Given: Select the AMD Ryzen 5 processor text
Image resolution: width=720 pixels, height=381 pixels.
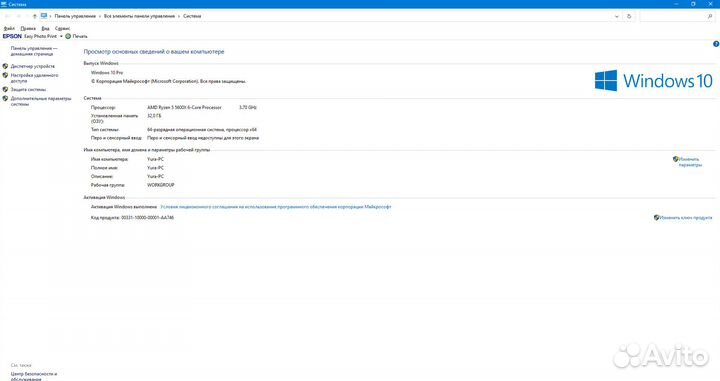Looking at the screenshot, I should coord(184,107).
